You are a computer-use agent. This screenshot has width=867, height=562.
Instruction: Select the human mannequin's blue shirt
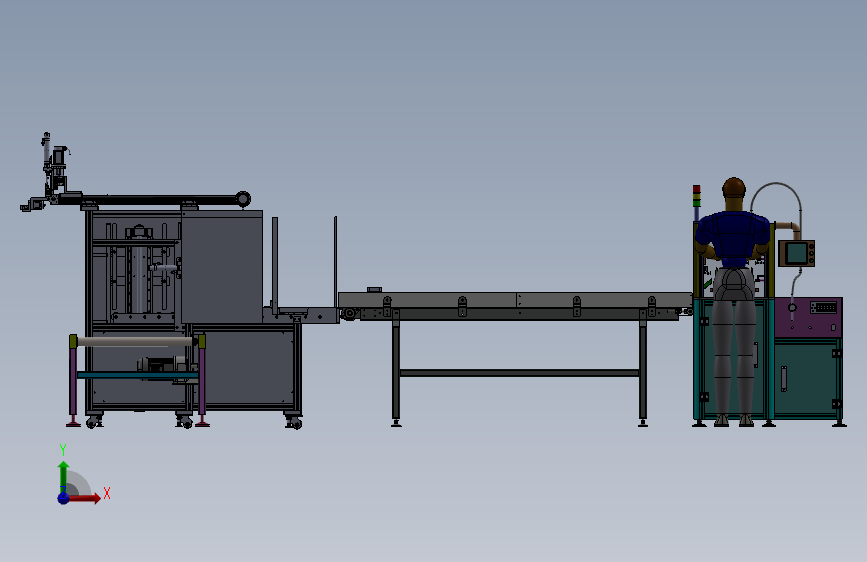733,238
